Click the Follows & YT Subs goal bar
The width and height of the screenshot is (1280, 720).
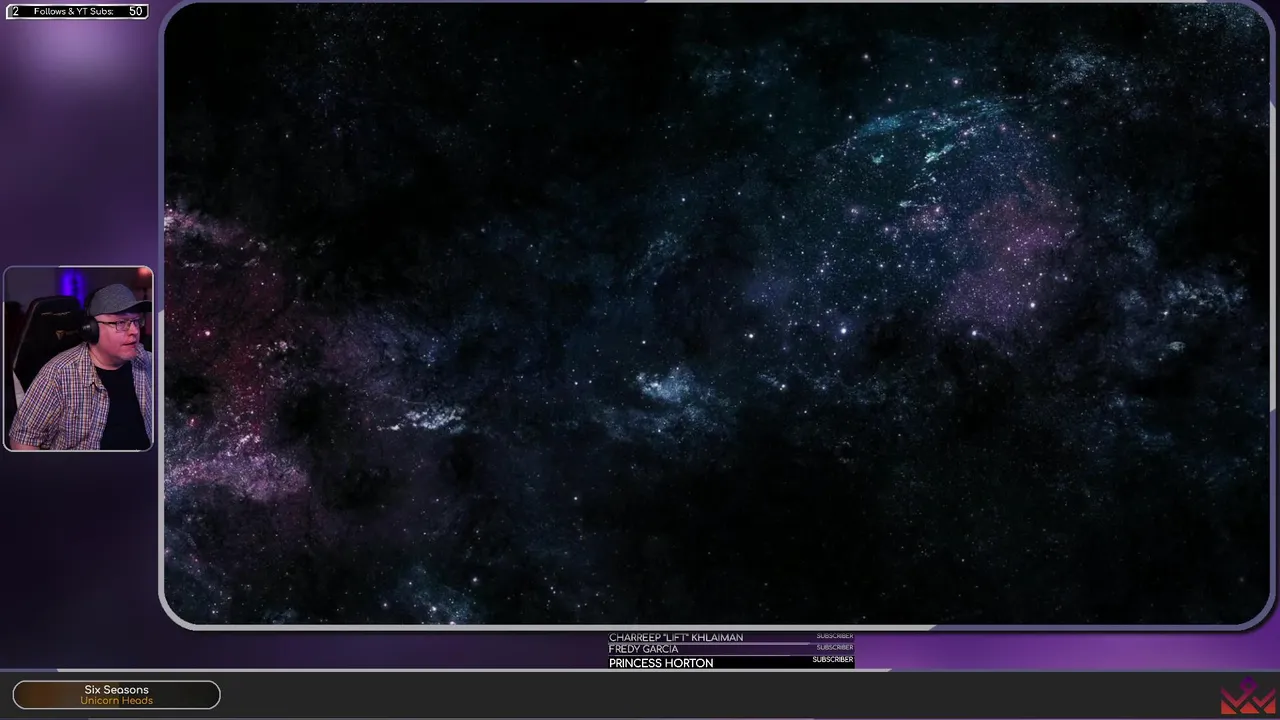pyautogui.click(x=78, y=11)
